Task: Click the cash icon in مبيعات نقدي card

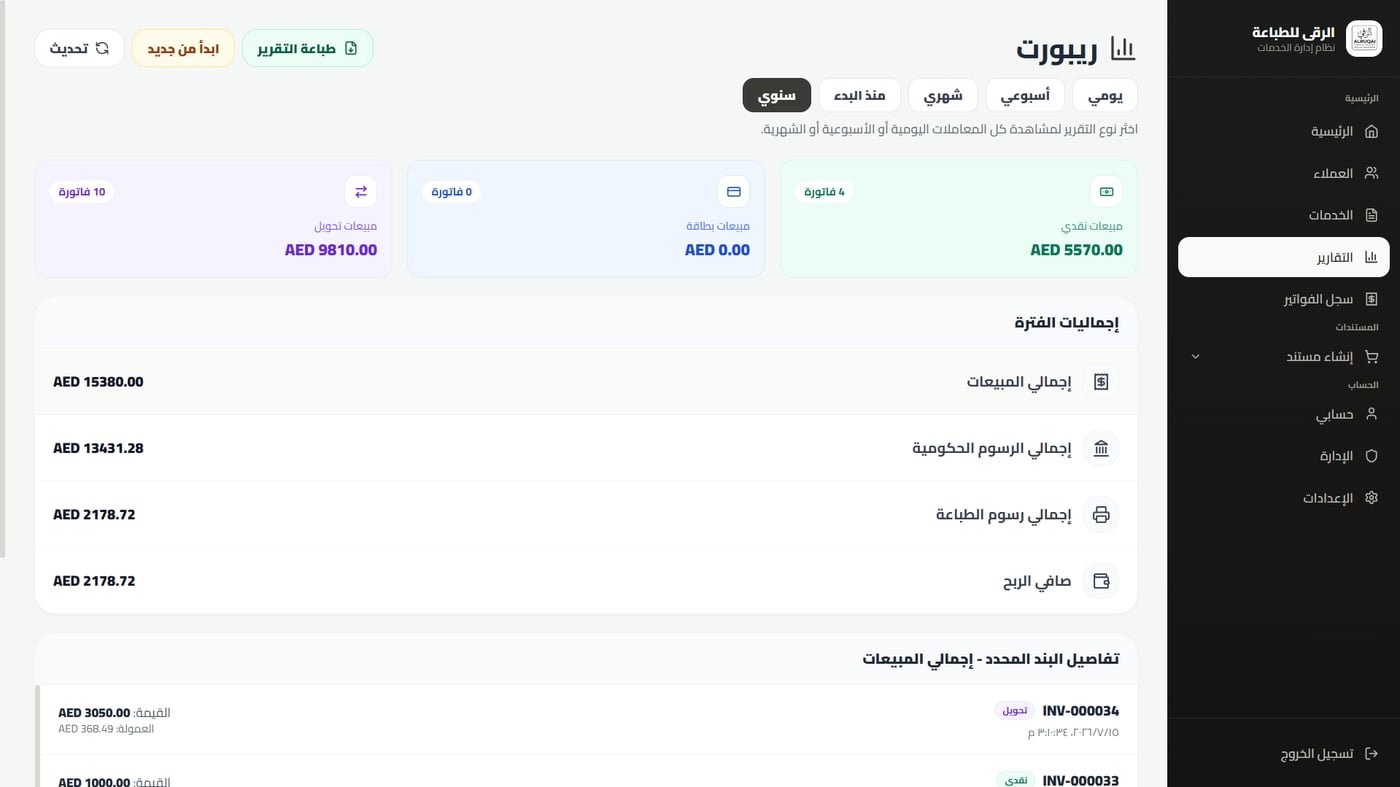Action: pyautogui.click(x=1106, y=192)
